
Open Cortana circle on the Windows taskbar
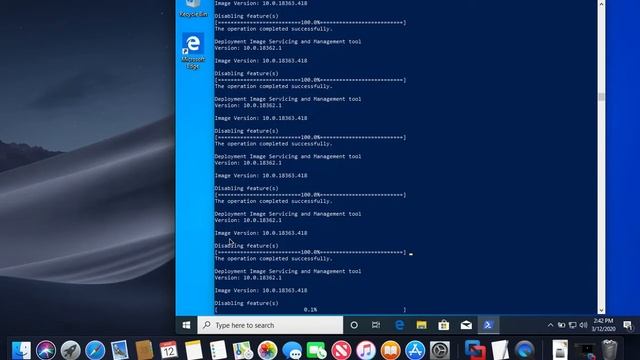point(354,325)
